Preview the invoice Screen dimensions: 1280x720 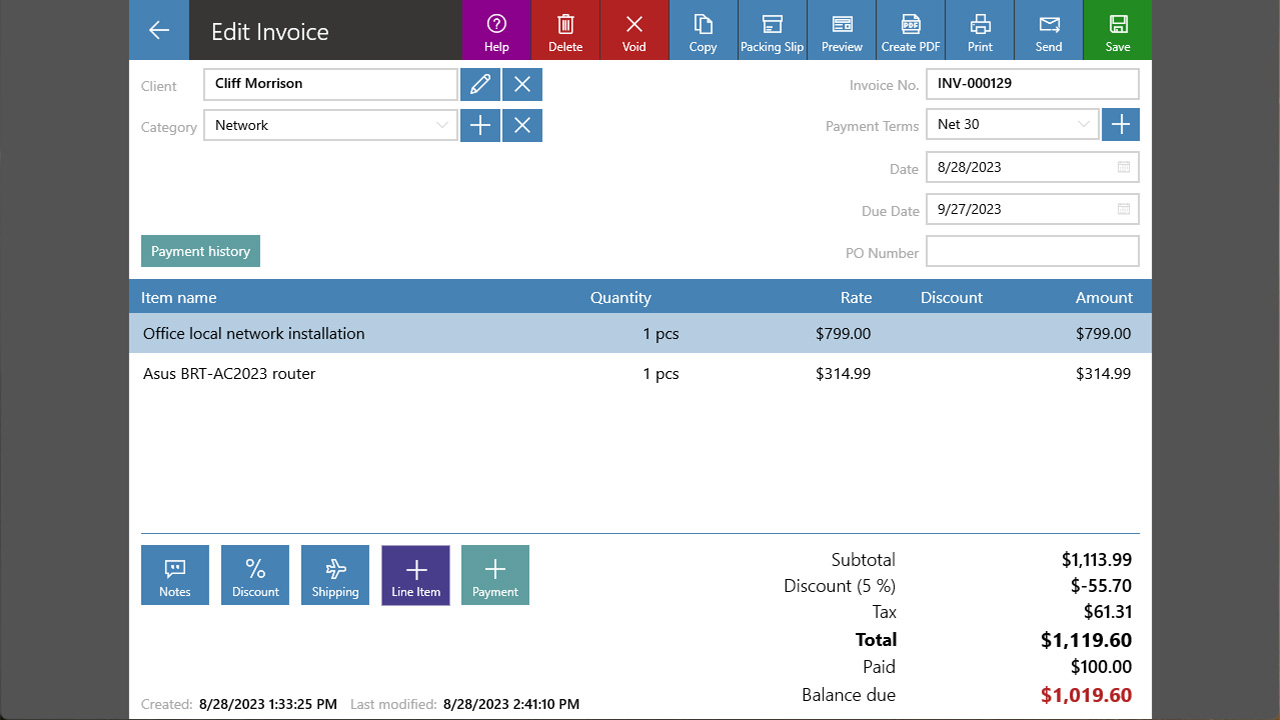click(841, 30)
